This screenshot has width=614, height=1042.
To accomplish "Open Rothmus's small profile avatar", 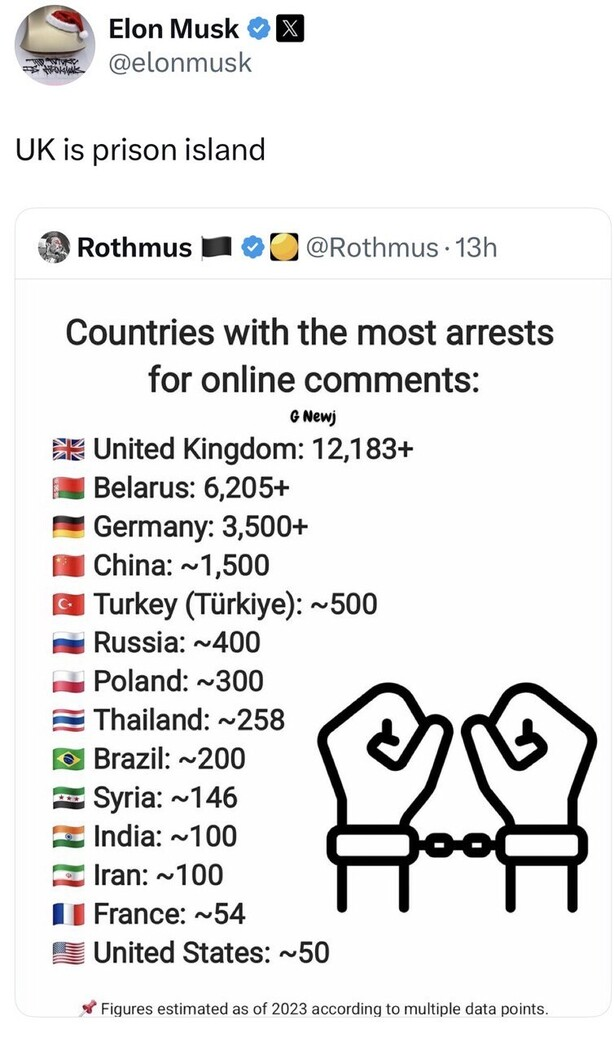I will click(53, 246).
